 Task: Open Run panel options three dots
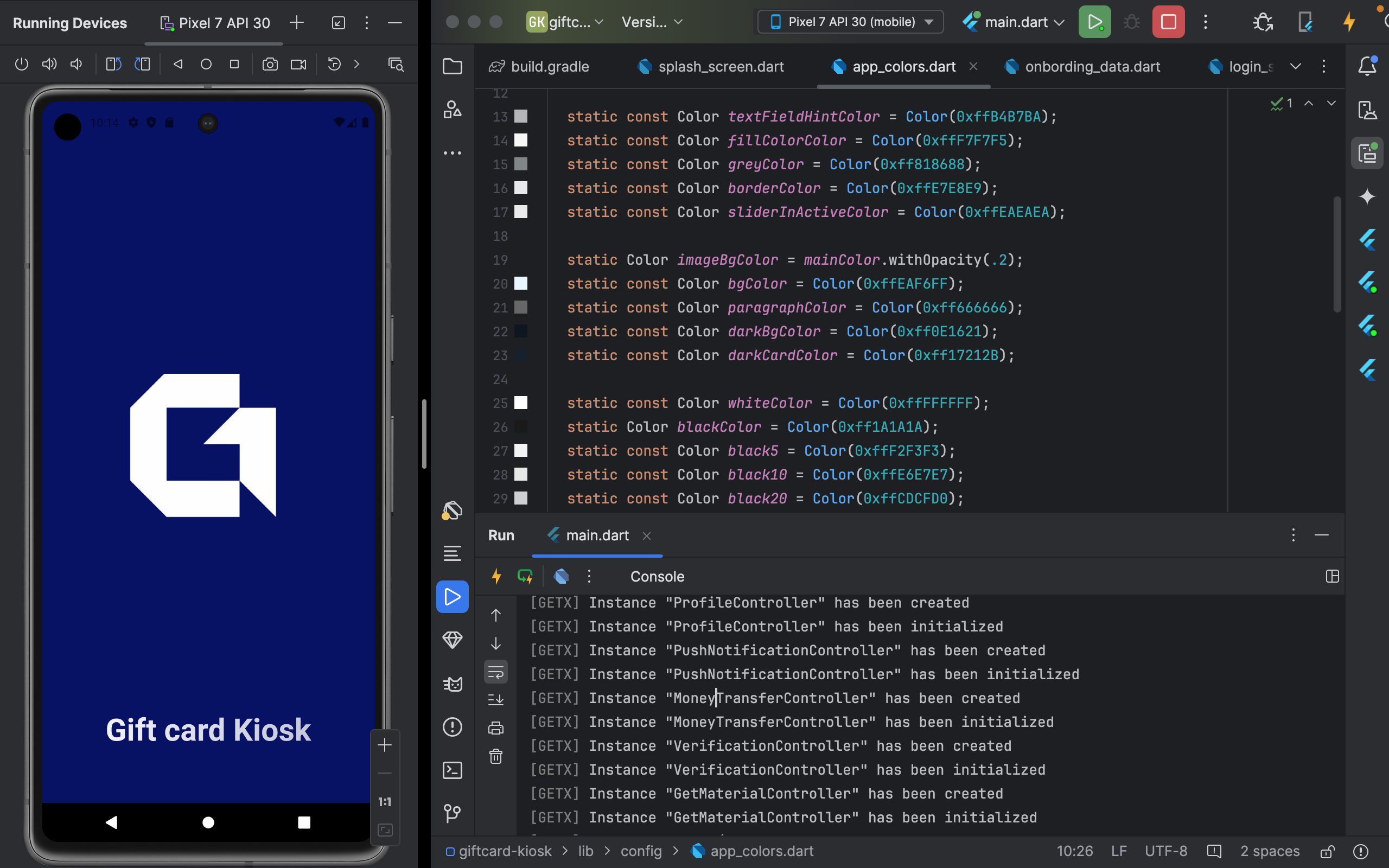coord(1293,535)
